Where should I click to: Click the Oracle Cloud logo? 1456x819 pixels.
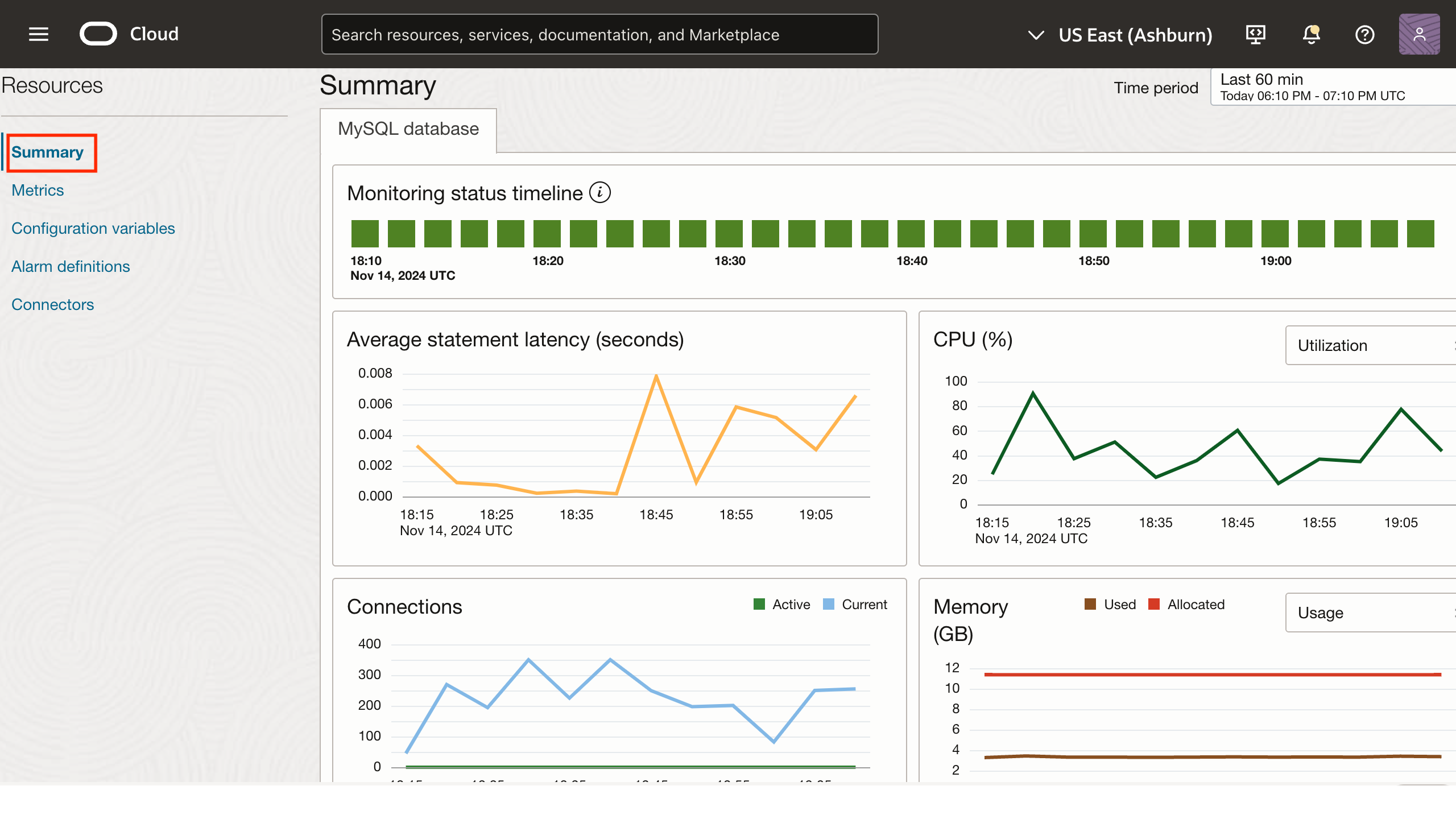98,34
